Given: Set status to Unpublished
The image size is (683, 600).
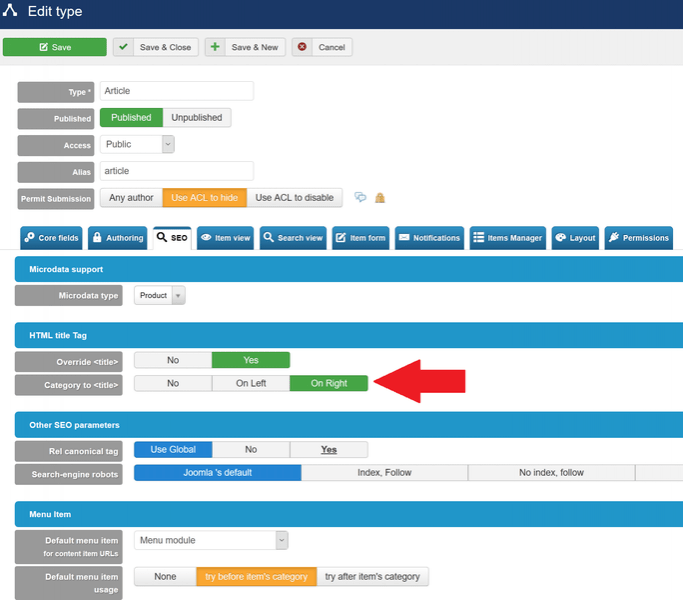Looking at the screenshot, I should coord(196,118).
